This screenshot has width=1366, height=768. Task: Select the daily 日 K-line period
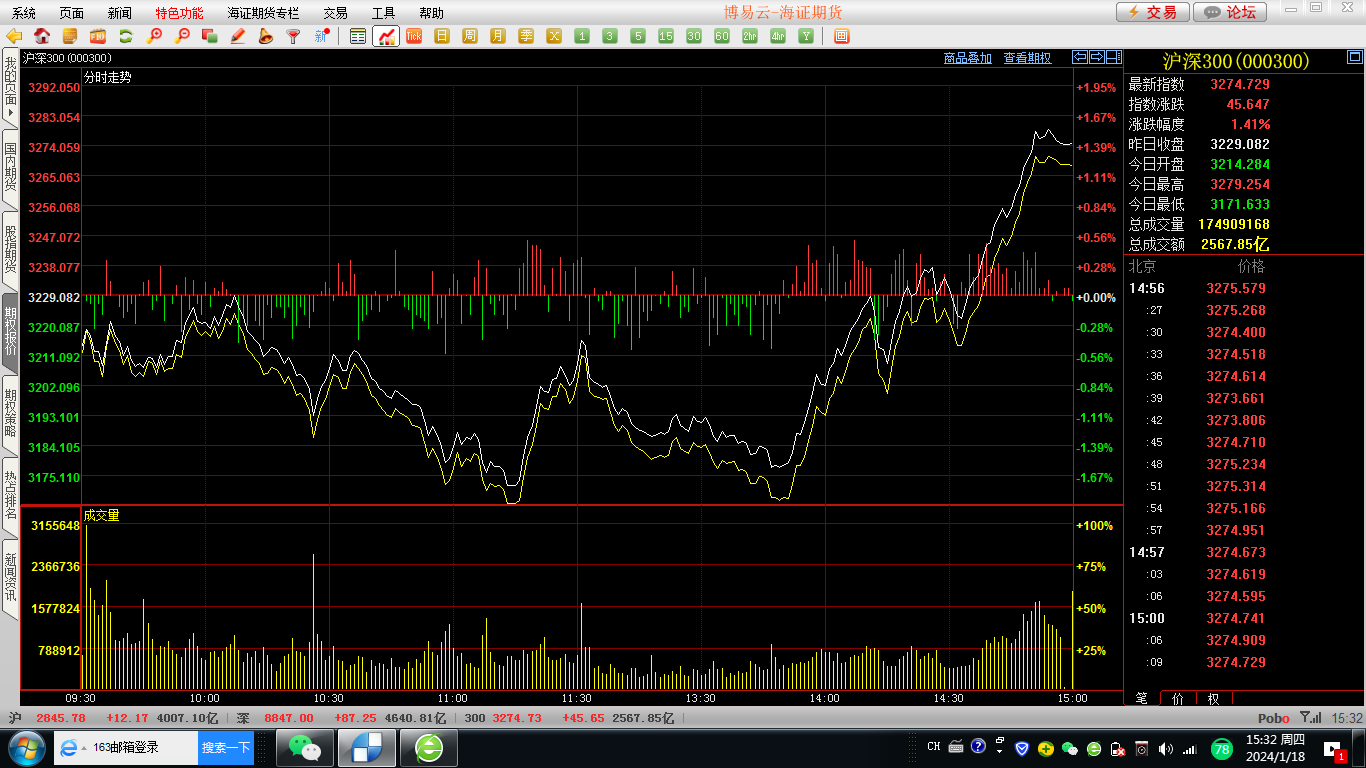click(442, 36)
